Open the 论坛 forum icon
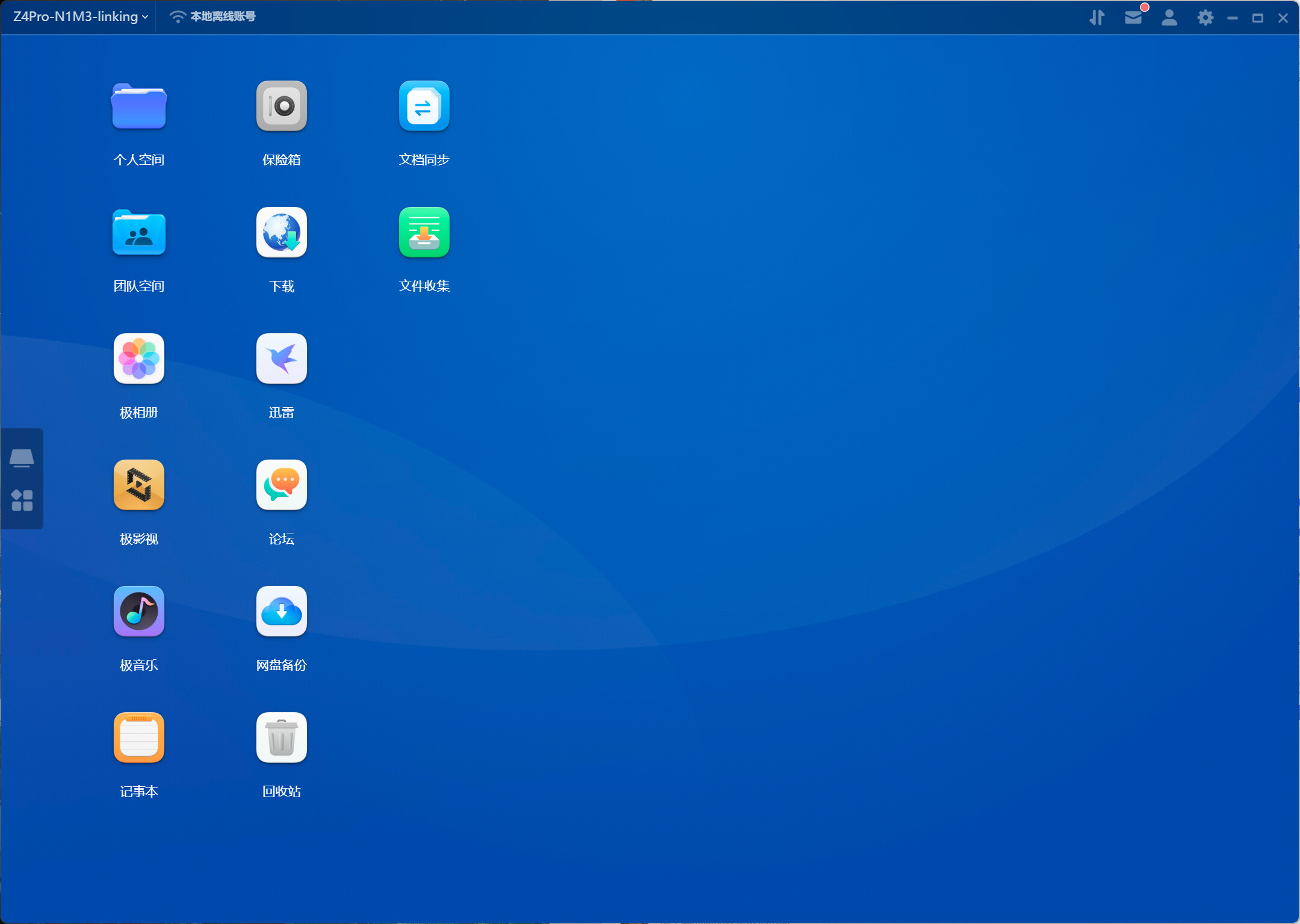The image size is (1300, 924). (x=281, y=485)
